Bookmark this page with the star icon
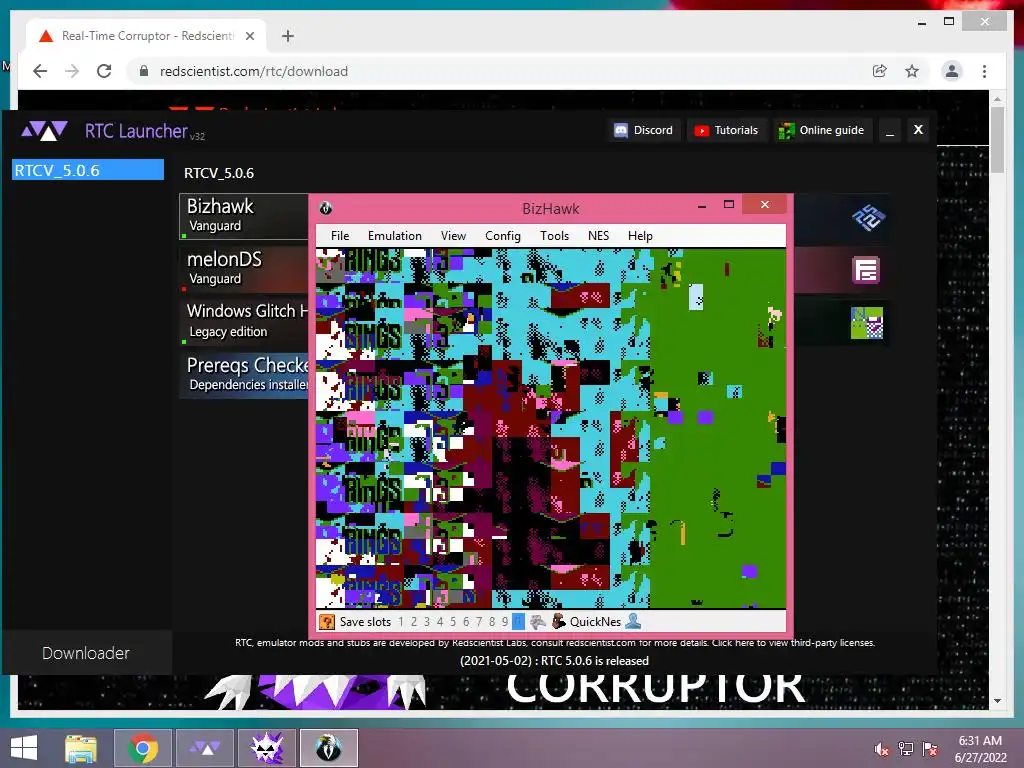The height and width of the screenshot is (768, 1024). [x=912, y=71]
